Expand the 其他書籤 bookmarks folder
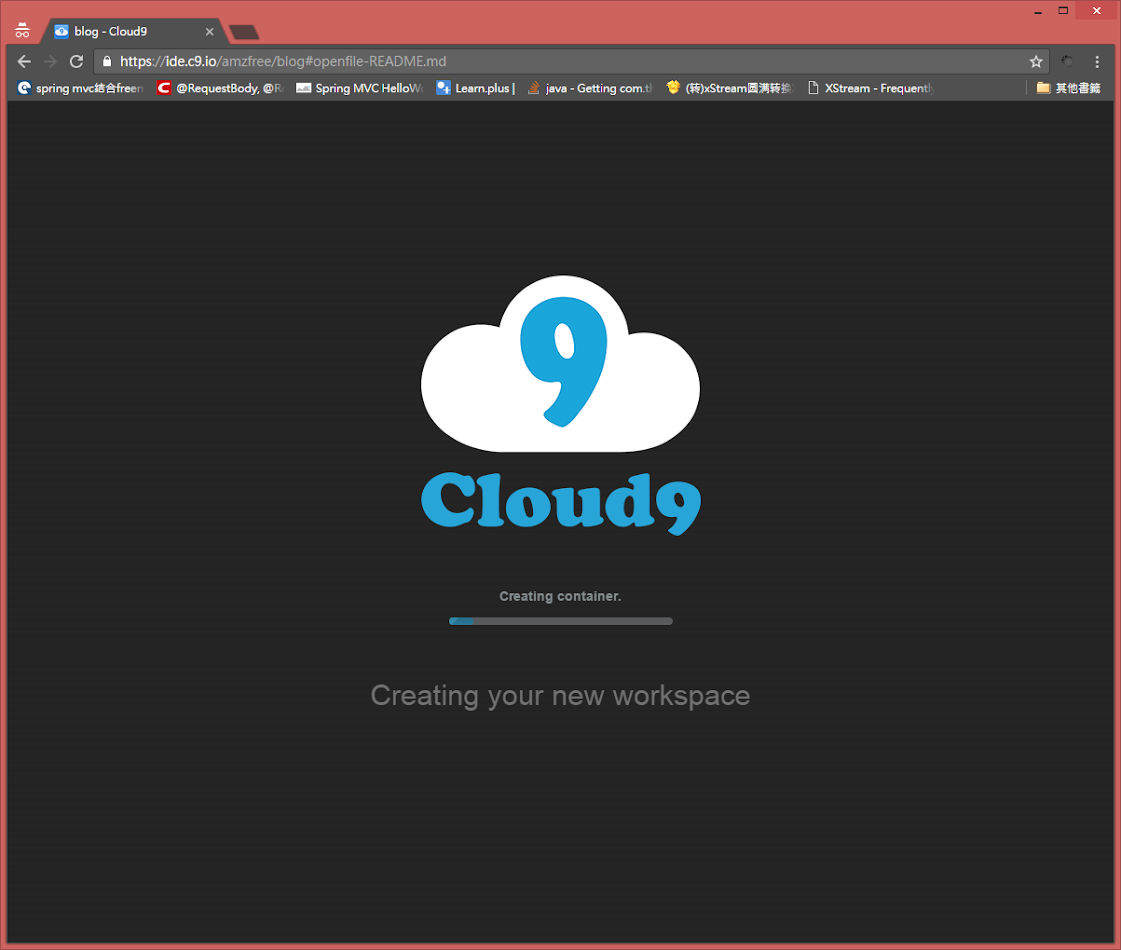 click(x=1069, y=88)
